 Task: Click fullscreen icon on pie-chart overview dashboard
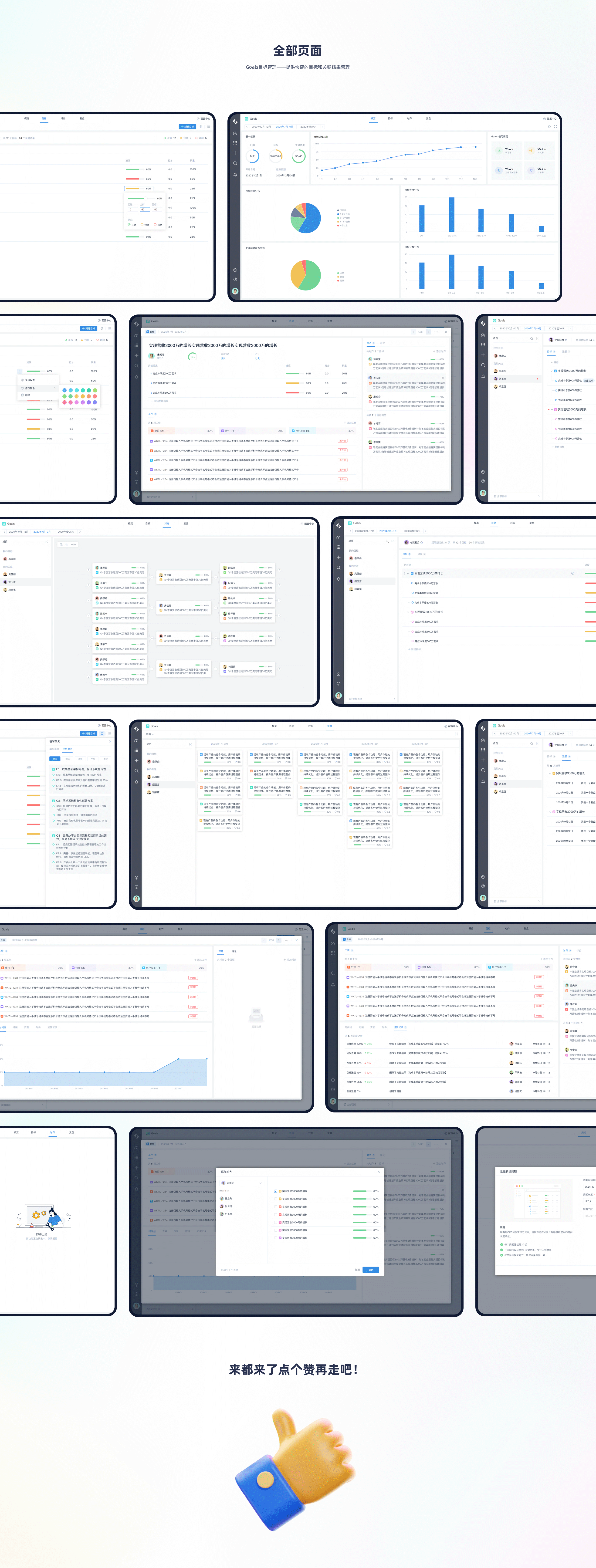(556, 127)
